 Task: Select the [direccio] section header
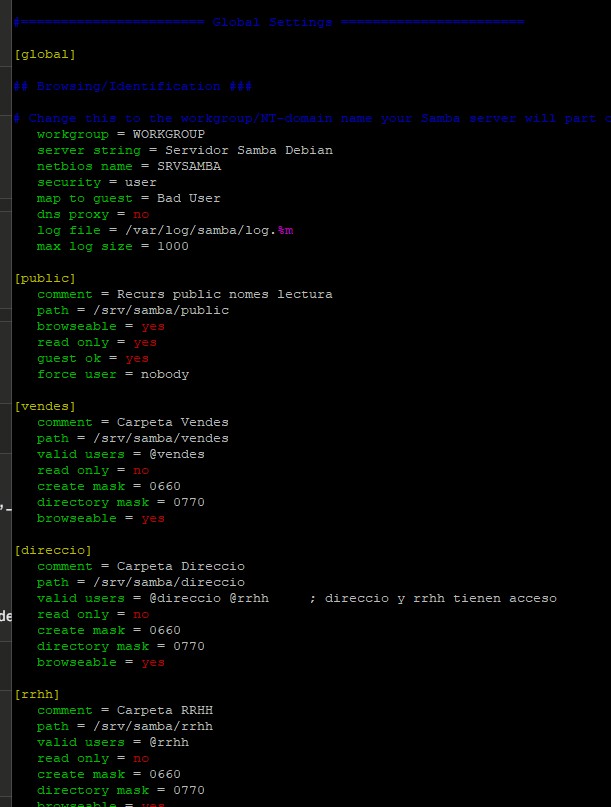[53, 550]
